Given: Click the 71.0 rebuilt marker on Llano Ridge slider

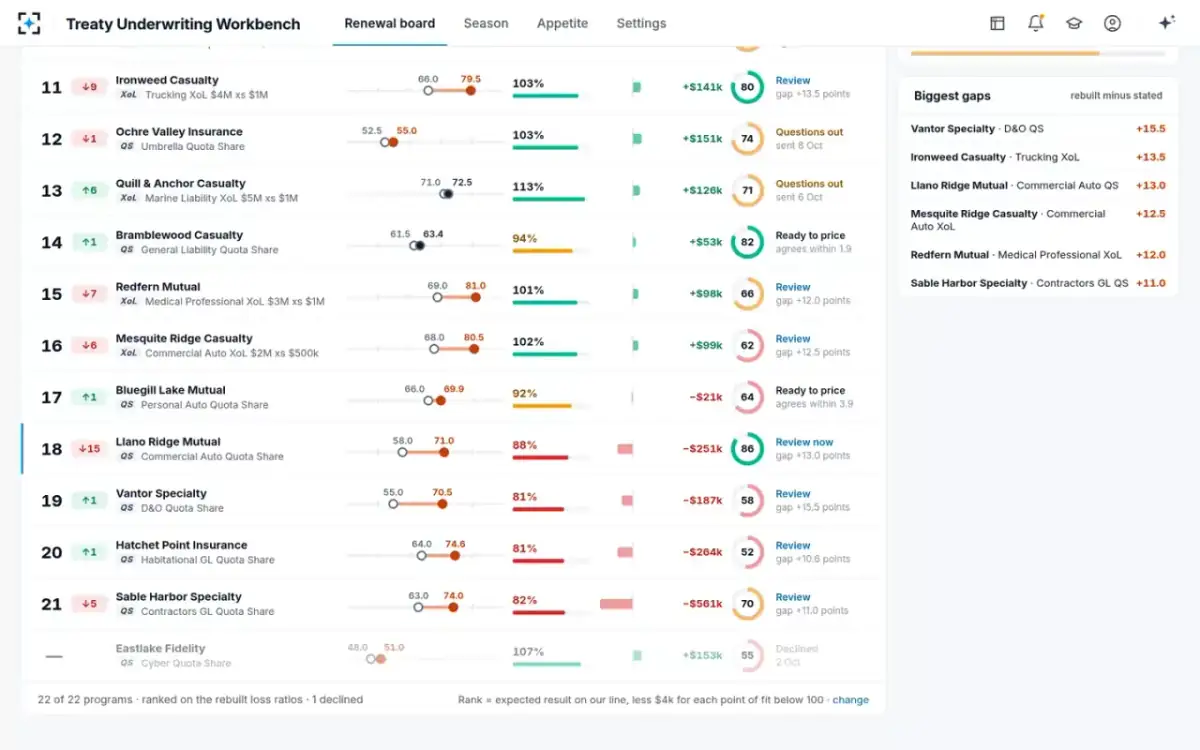Looking at the screenshot, I should point(444,452).
